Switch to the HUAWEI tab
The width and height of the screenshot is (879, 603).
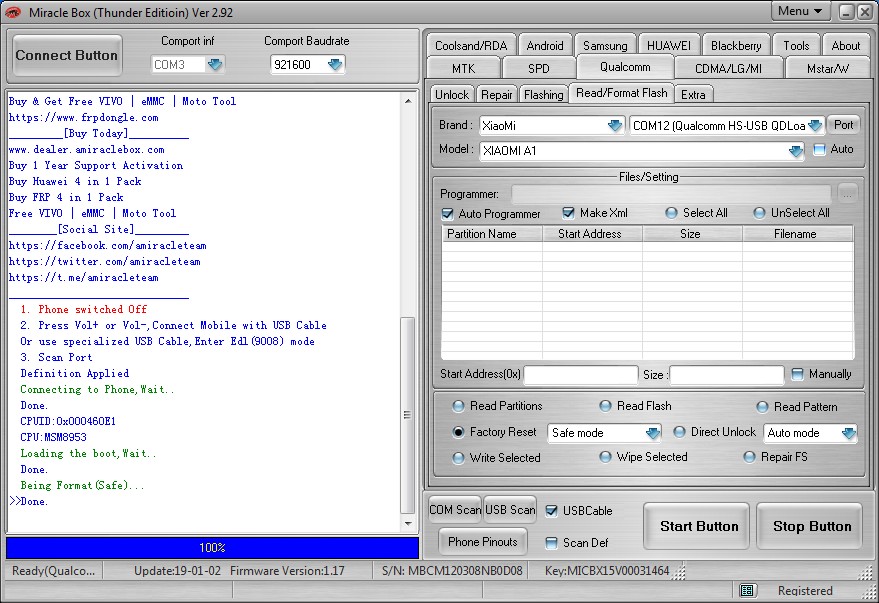click(x=669, y=45)
